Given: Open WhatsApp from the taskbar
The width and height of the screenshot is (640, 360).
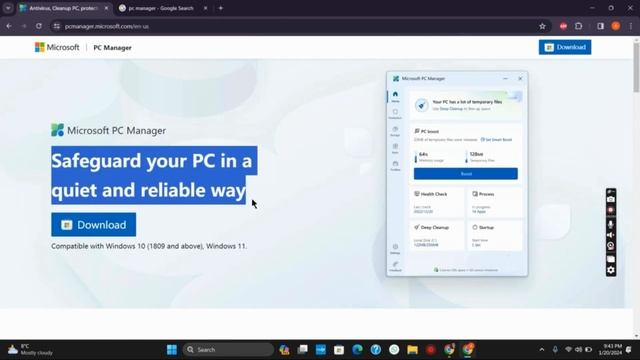Looking at the screenshot, I should (x=394, y=349).
